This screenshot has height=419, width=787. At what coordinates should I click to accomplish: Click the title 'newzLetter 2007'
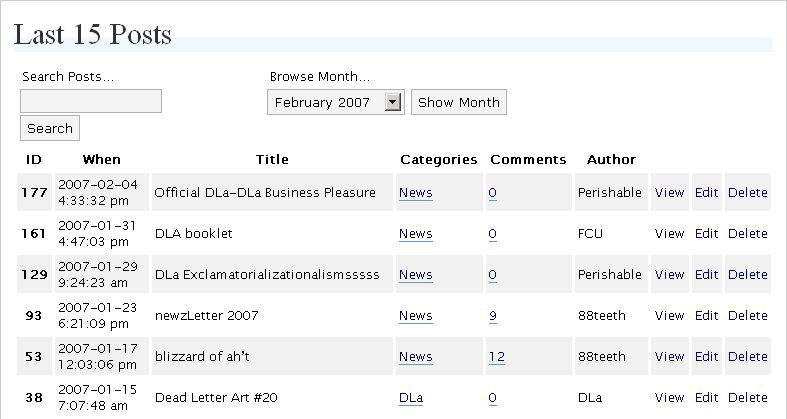click(x=206, y=316)
